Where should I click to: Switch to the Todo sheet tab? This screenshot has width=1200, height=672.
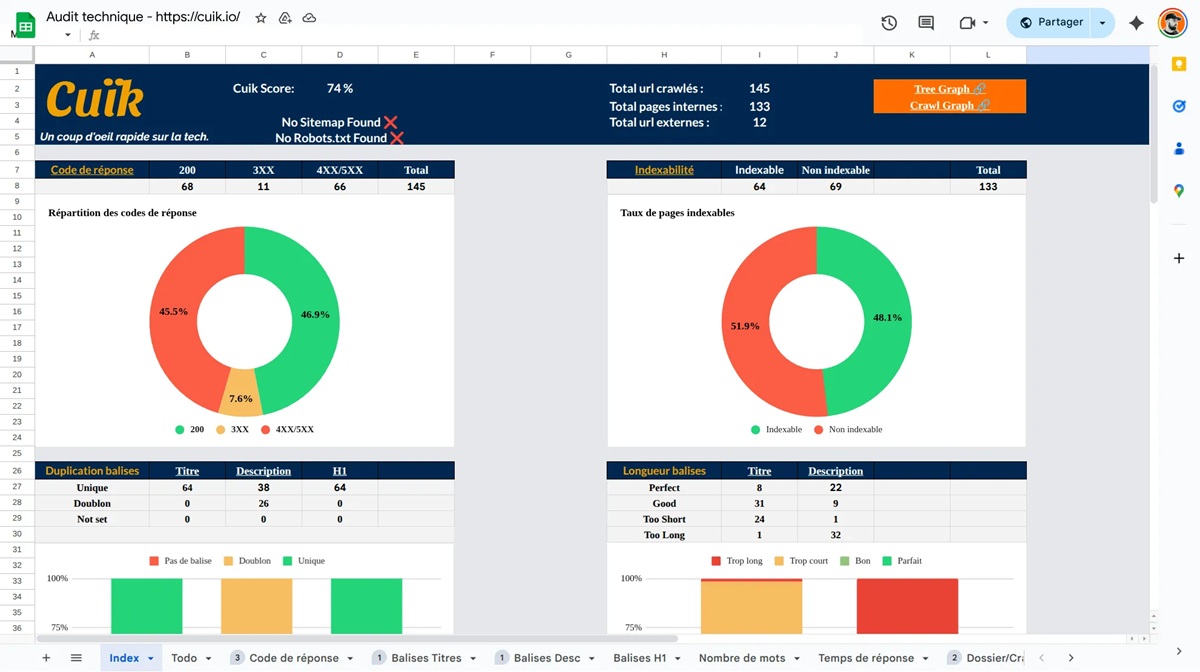(x=184, y=658)
